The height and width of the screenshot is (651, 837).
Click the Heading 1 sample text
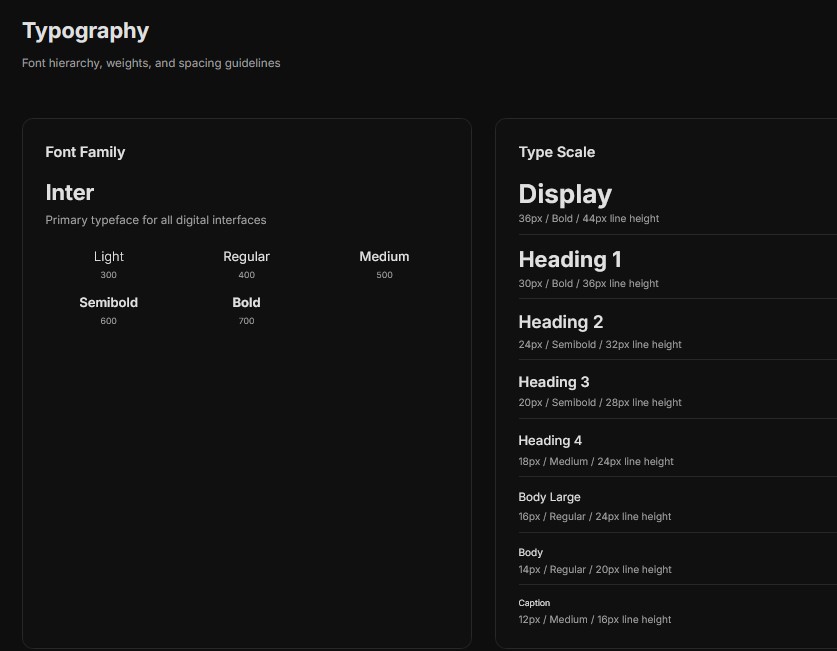pyautogui.click(x=570, y=259)
